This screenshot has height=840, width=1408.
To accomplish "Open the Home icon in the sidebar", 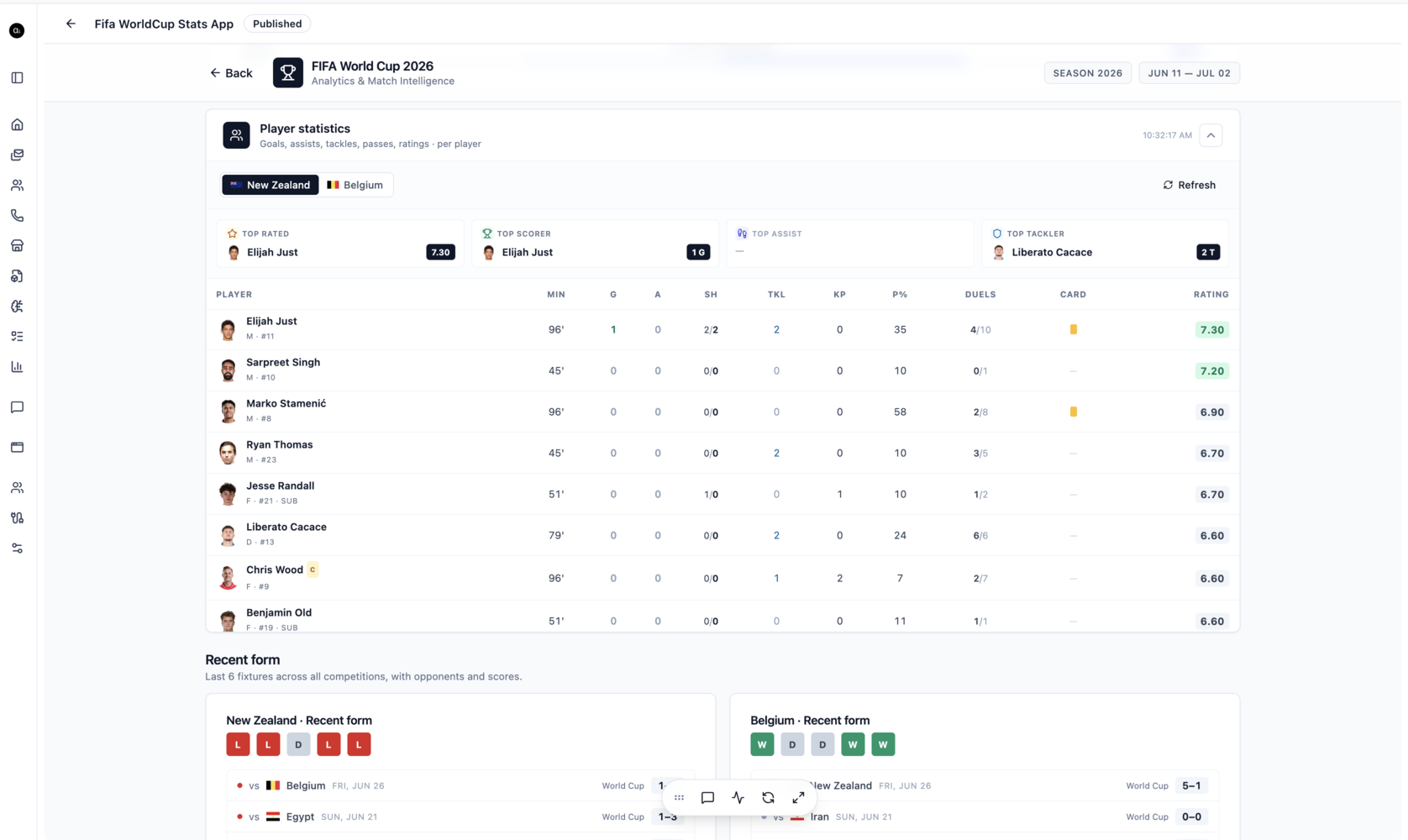I will coord(17,124).
